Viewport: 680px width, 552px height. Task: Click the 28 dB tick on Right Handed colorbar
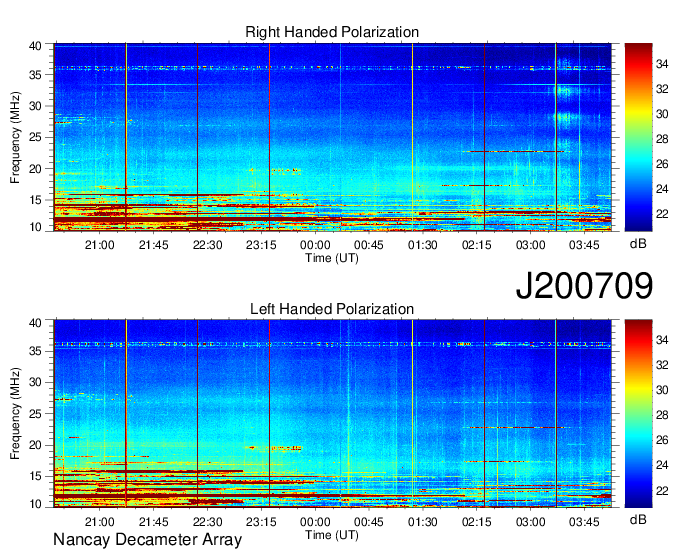pyautogui.click(x=662, y=139)
